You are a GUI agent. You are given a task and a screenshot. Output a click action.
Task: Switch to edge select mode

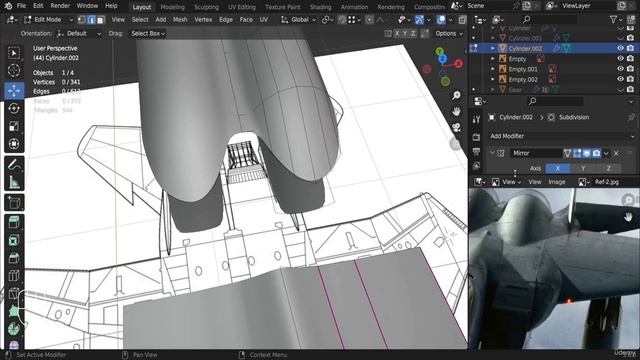91,20
